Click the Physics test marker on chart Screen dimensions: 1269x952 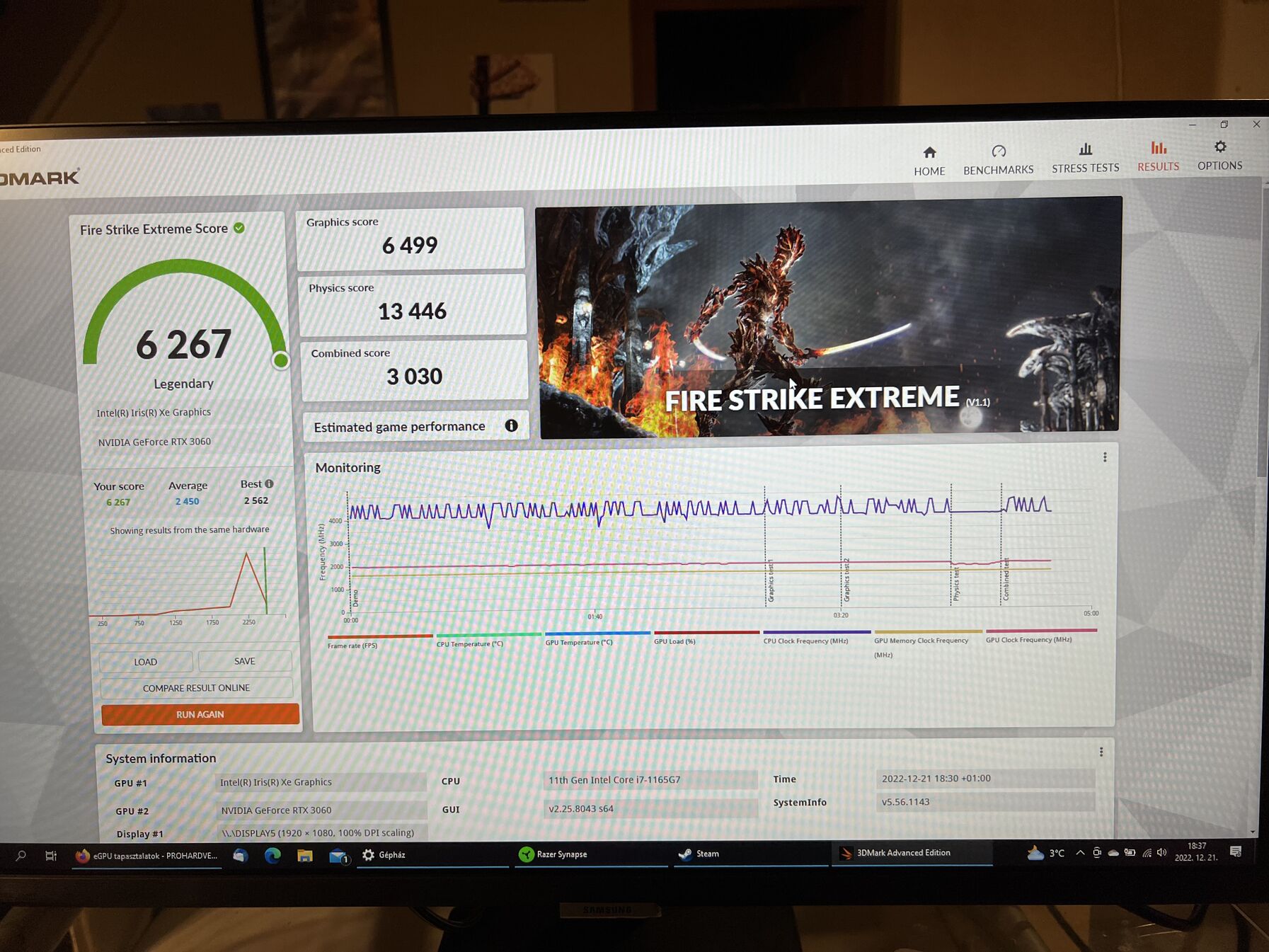coord(956,584)
